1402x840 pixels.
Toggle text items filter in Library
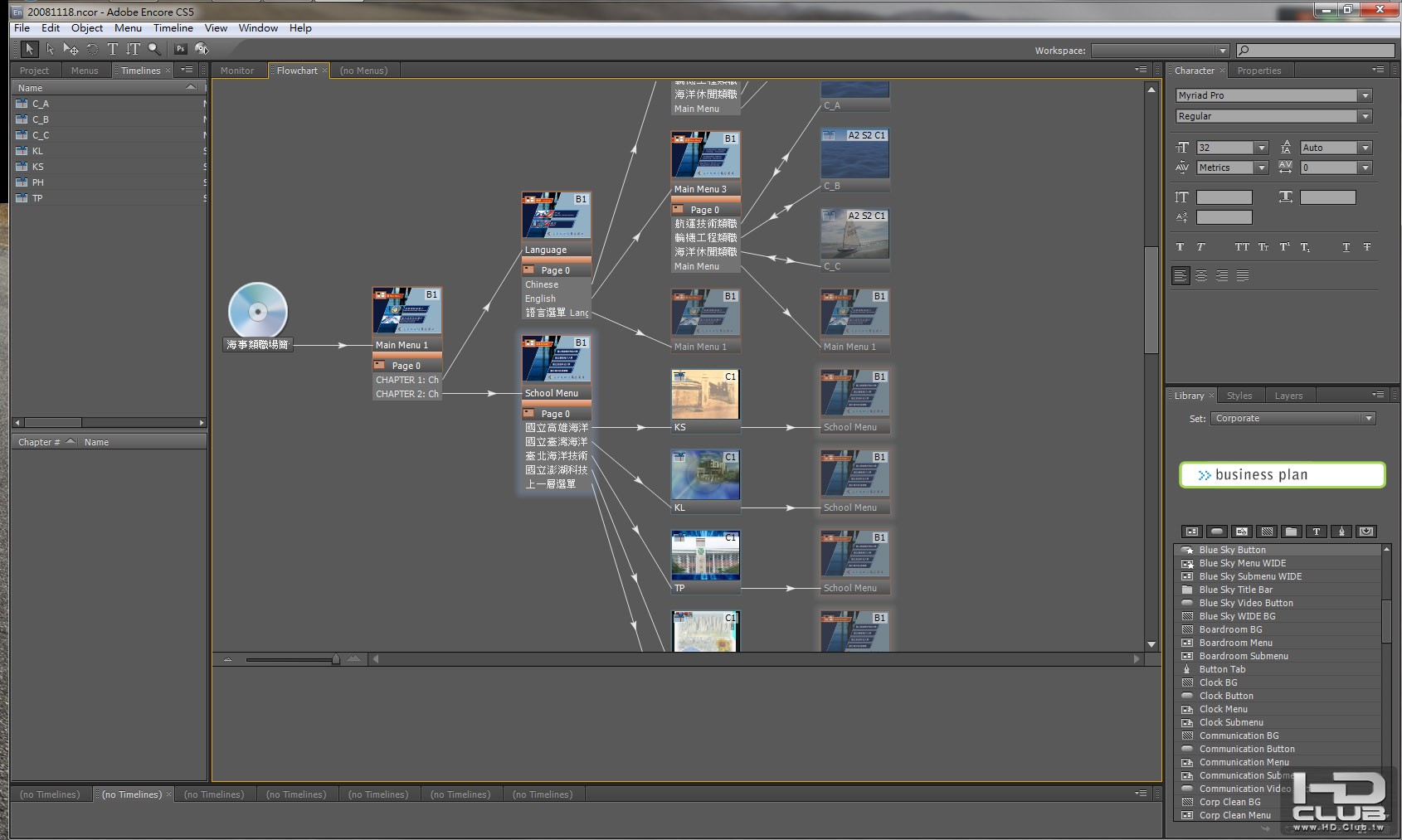tap(1317, 532)
